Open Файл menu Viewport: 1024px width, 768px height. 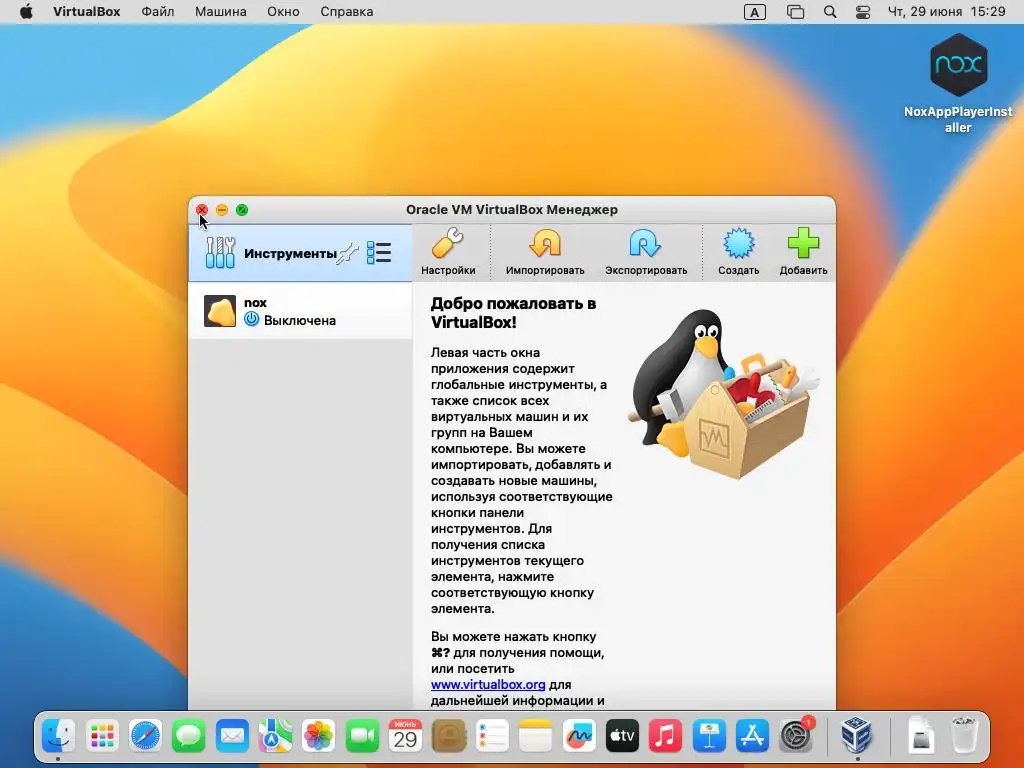157,12
